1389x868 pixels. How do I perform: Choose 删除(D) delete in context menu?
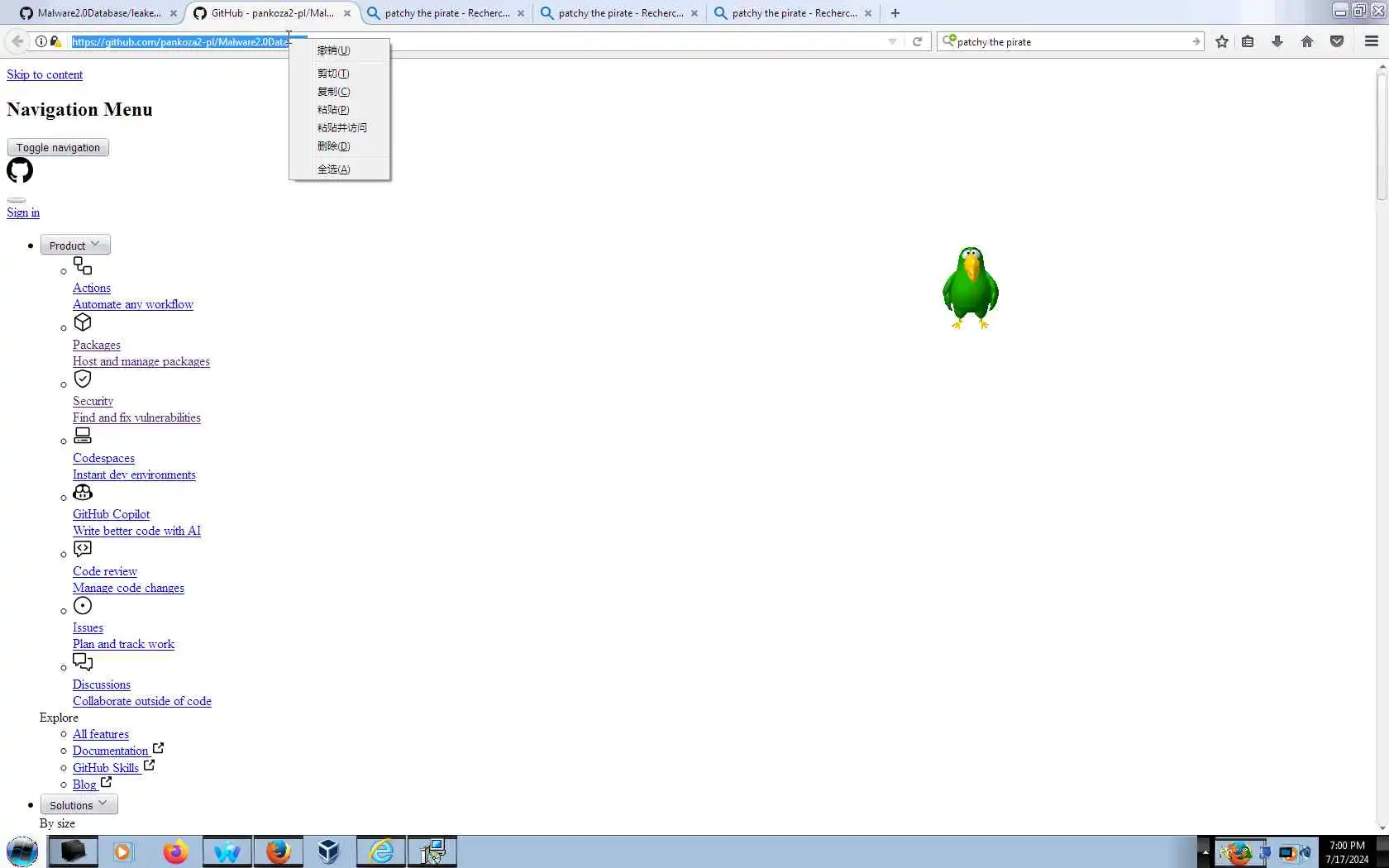tap(339, 146)
